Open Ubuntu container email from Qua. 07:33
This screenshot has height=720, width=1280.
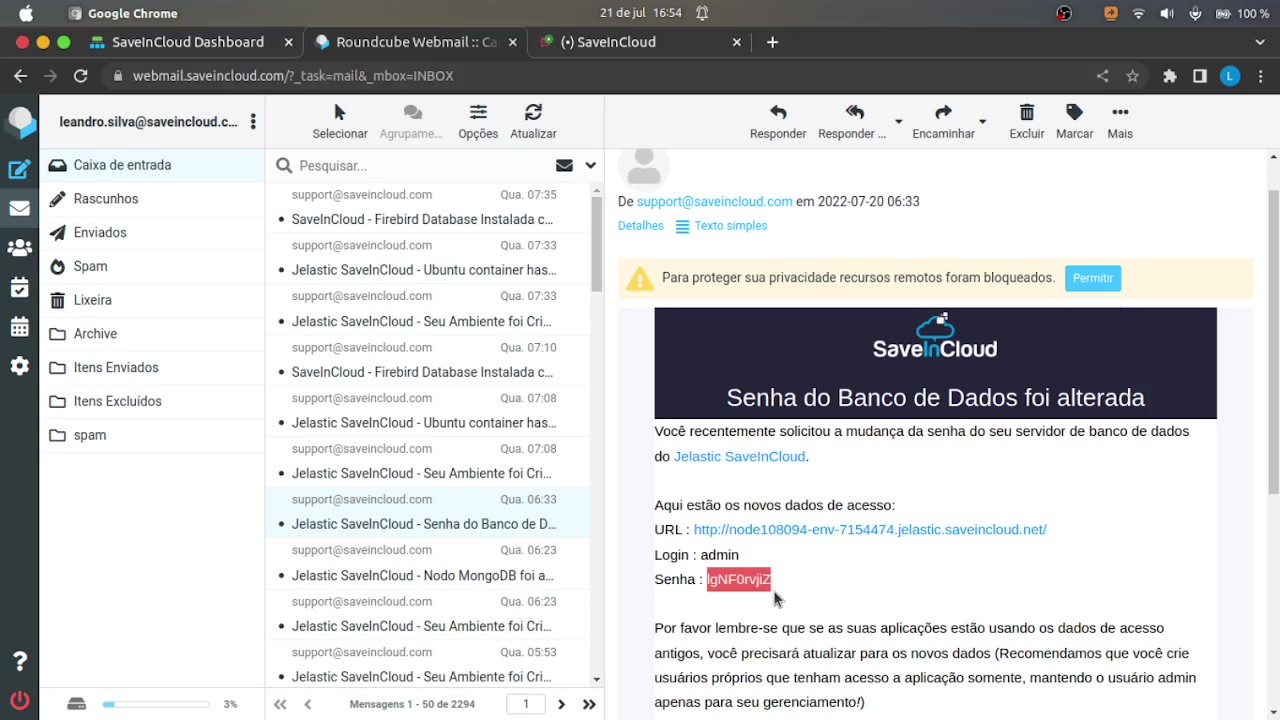(428, 258)
